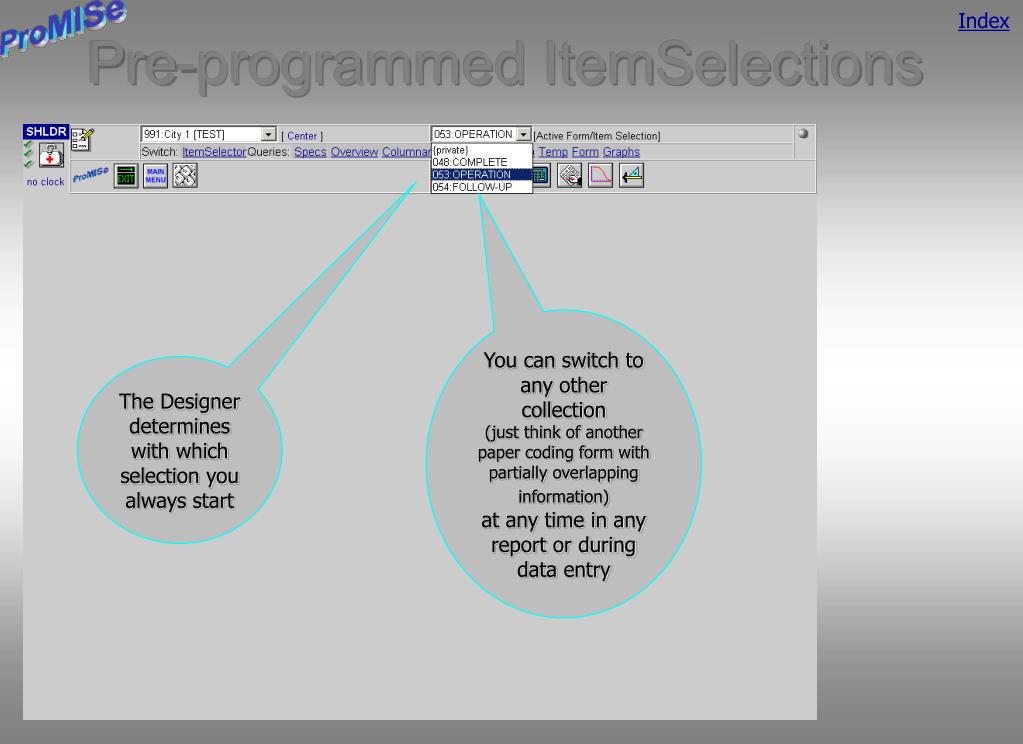1023x744 pixels.
Task: Open the Form link
Action: (585, 152)
